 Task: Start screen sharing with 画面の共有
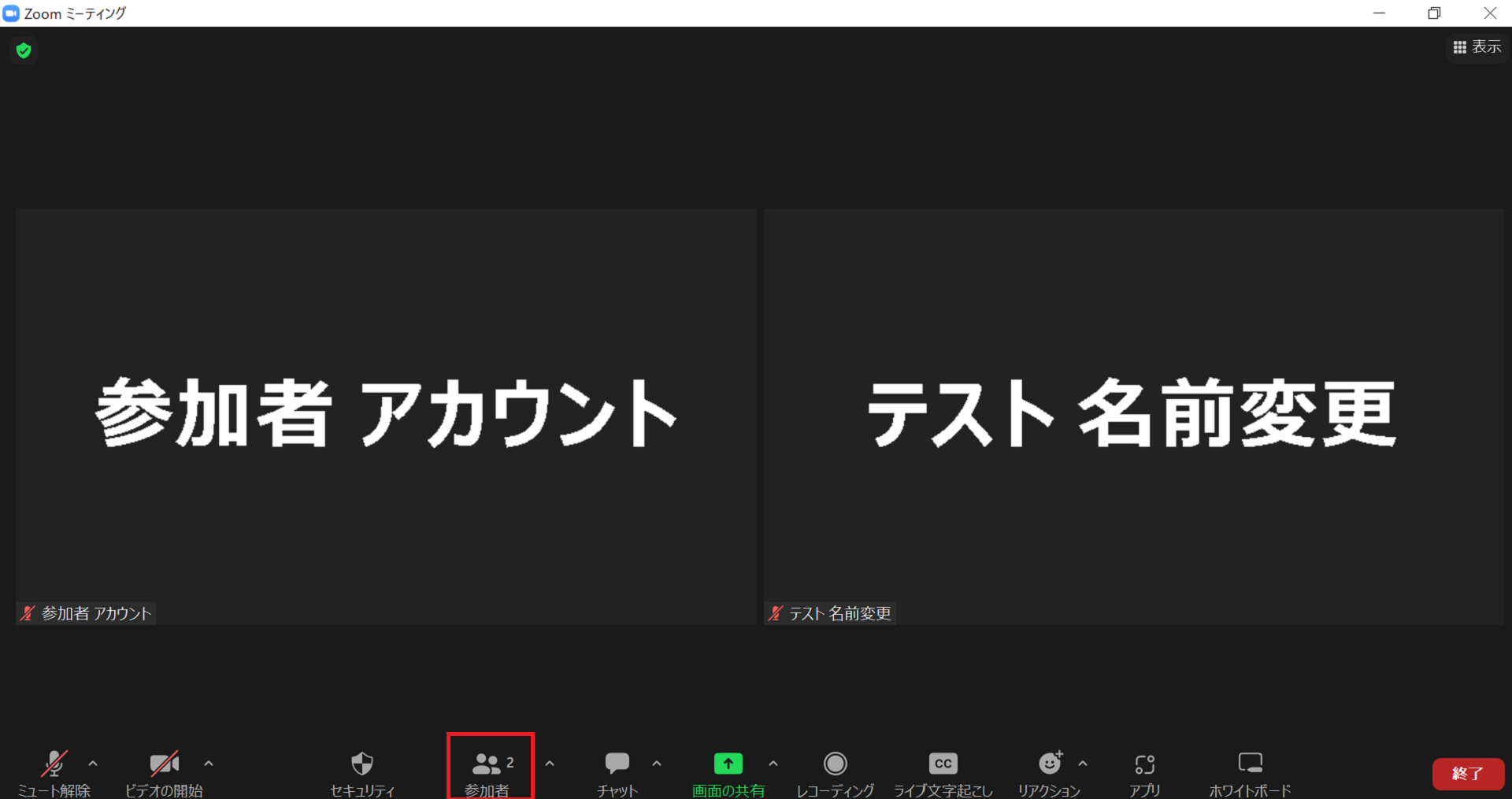coord(728,764)
